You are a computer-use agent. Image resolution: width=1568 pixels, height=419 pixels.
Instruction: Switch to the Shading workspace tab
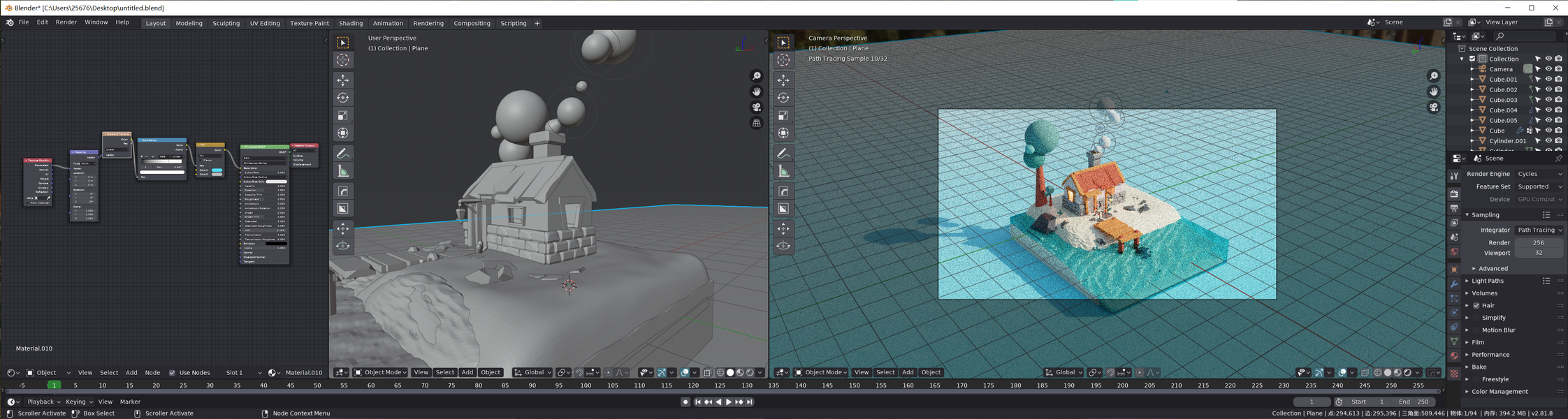click(351, 23)
